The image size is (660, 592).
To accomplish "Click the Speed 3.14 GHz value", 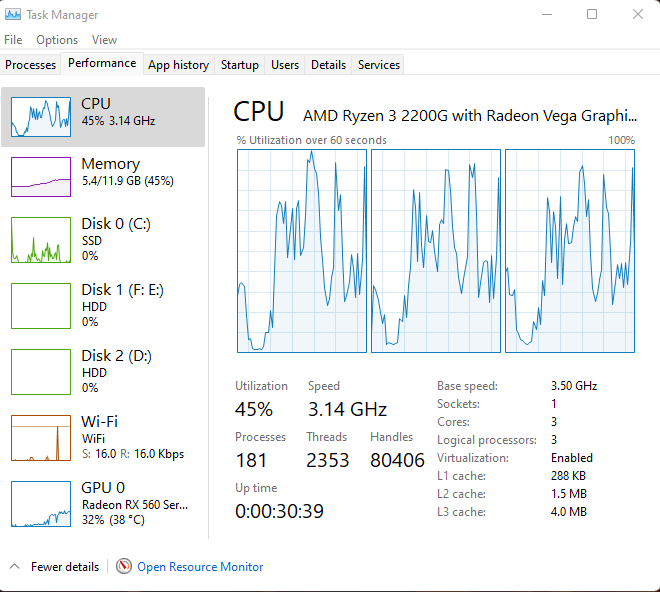I will (x=347, y=409).
